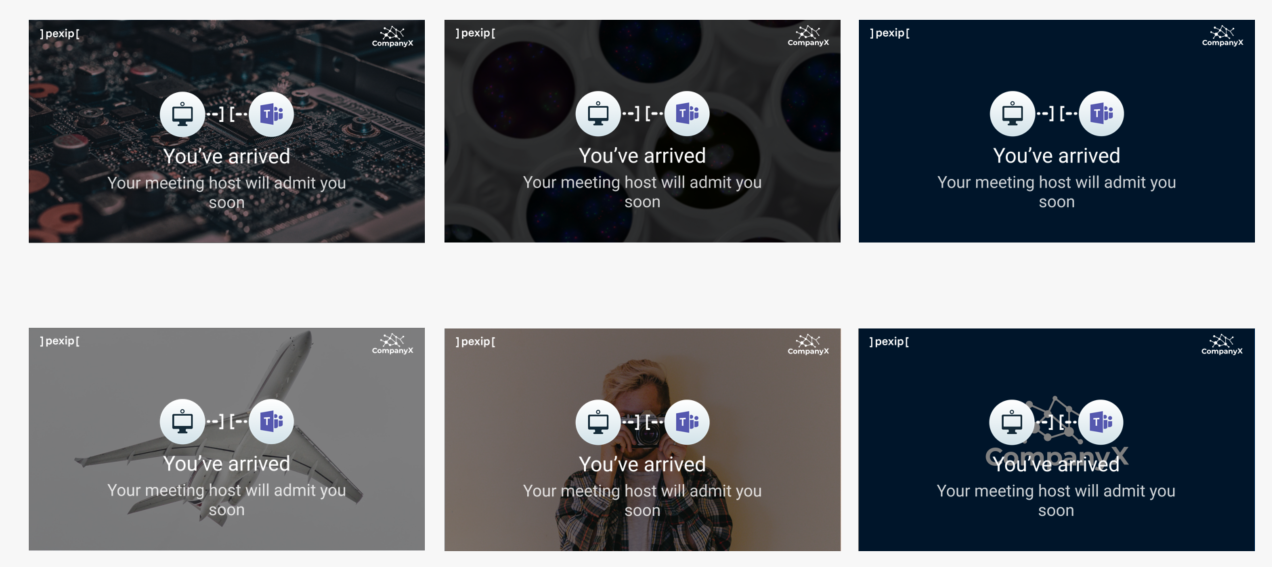
Task: Click the Teams icon on the top plain navy theme
Action: [x=1101, y=114]
